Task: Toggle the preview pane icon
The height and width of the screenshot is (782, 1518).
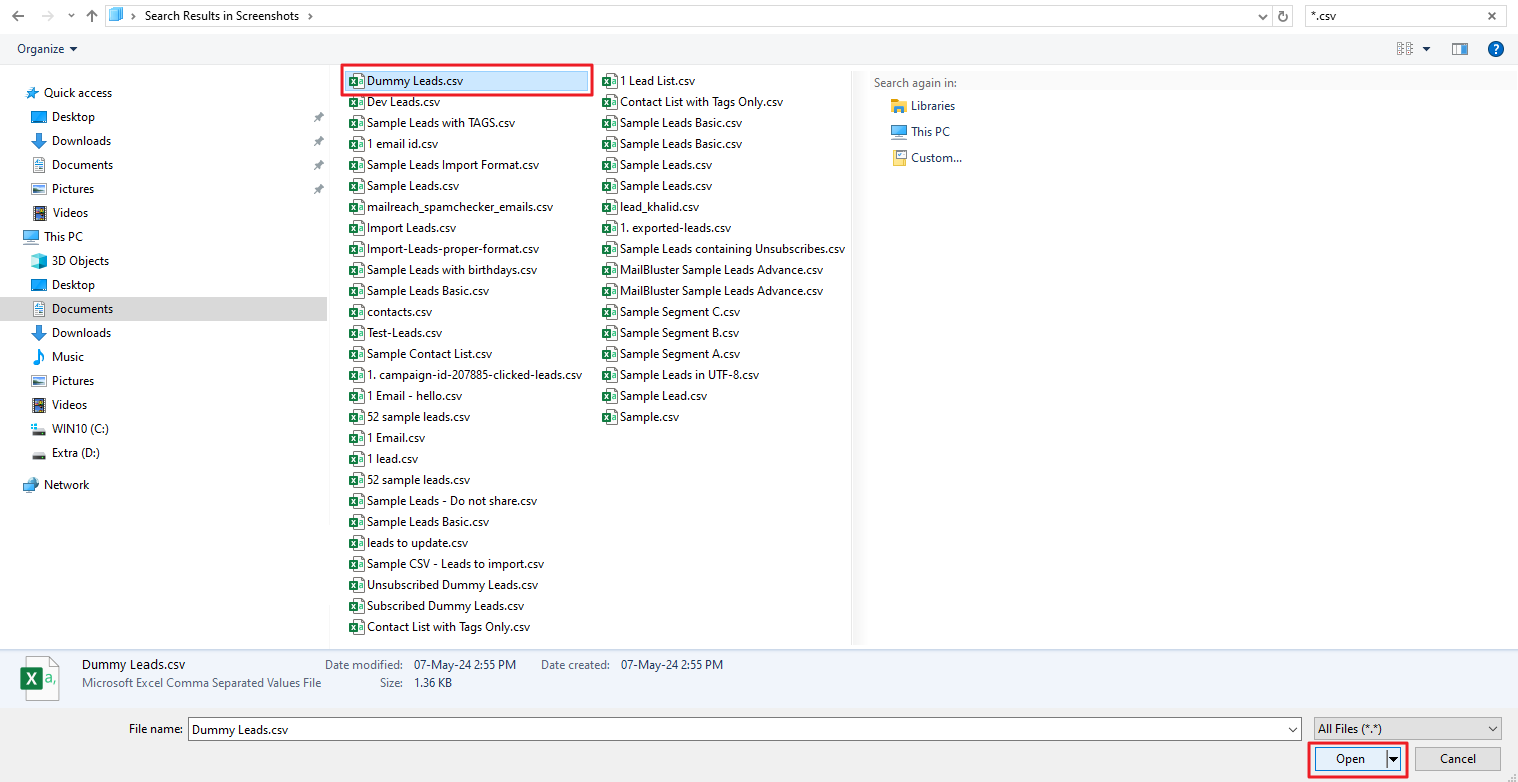Action: pyautogui.click(x=1460, y=49)
